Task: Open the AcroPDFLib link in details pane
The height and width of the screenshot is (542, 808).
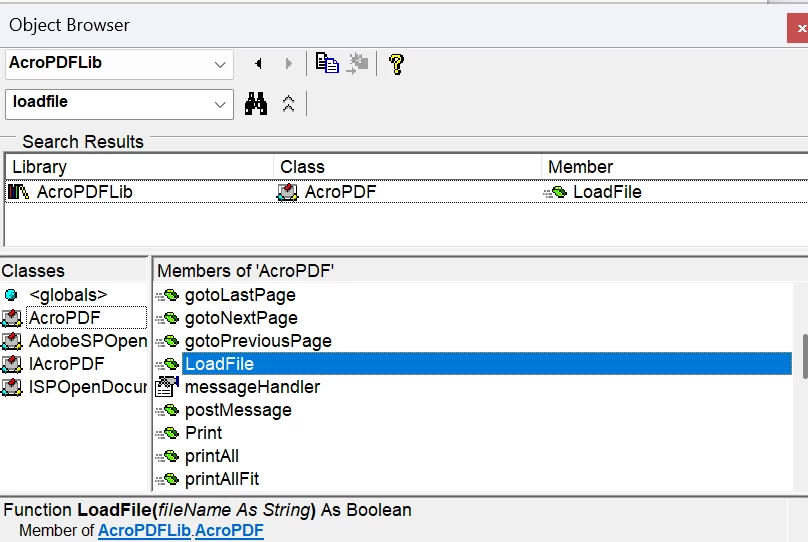Action: pyautogui.click(x=144, y=530)
